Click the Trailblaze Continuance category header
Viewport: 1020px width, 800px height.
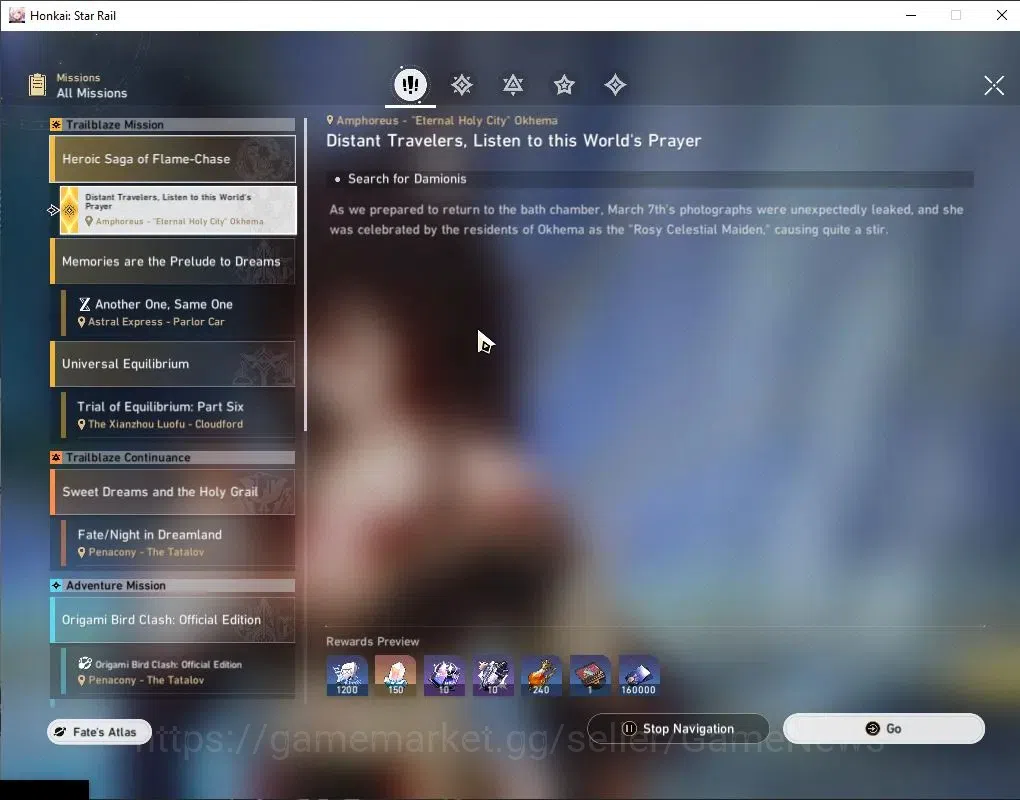click(x=173, y=457)
